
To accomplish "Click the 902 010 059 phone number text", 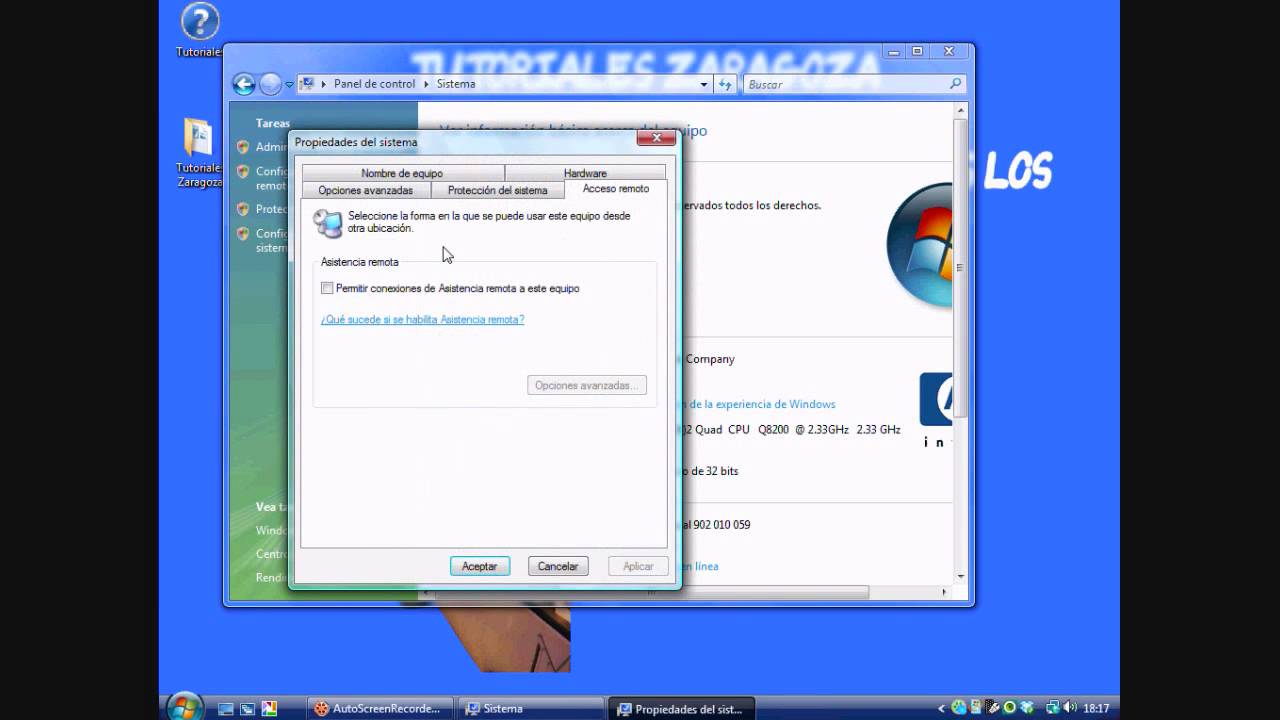I will (721, 525).
